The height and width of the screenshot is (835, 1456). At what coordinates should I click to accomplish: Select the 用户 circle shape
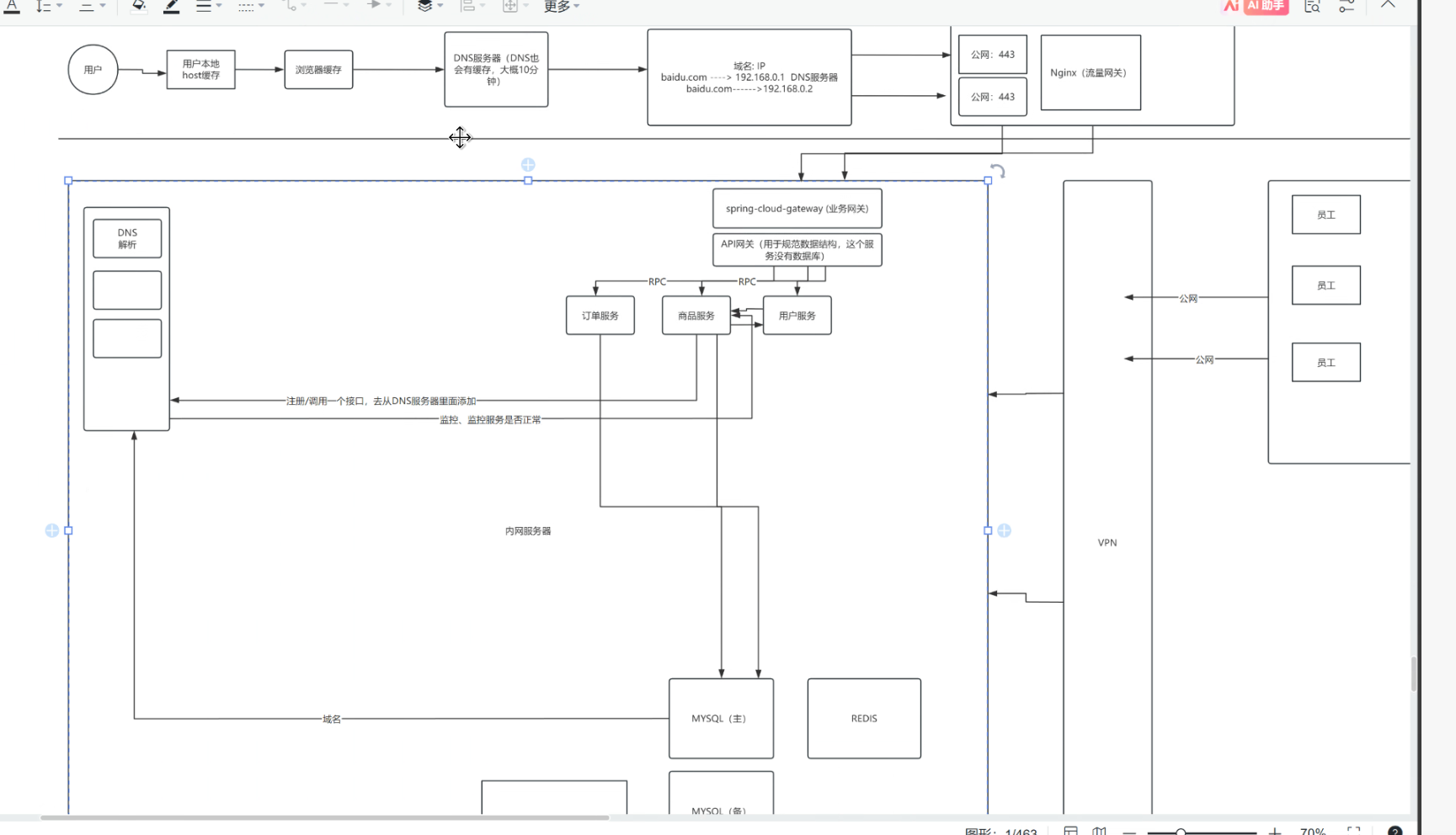[93, 69]
